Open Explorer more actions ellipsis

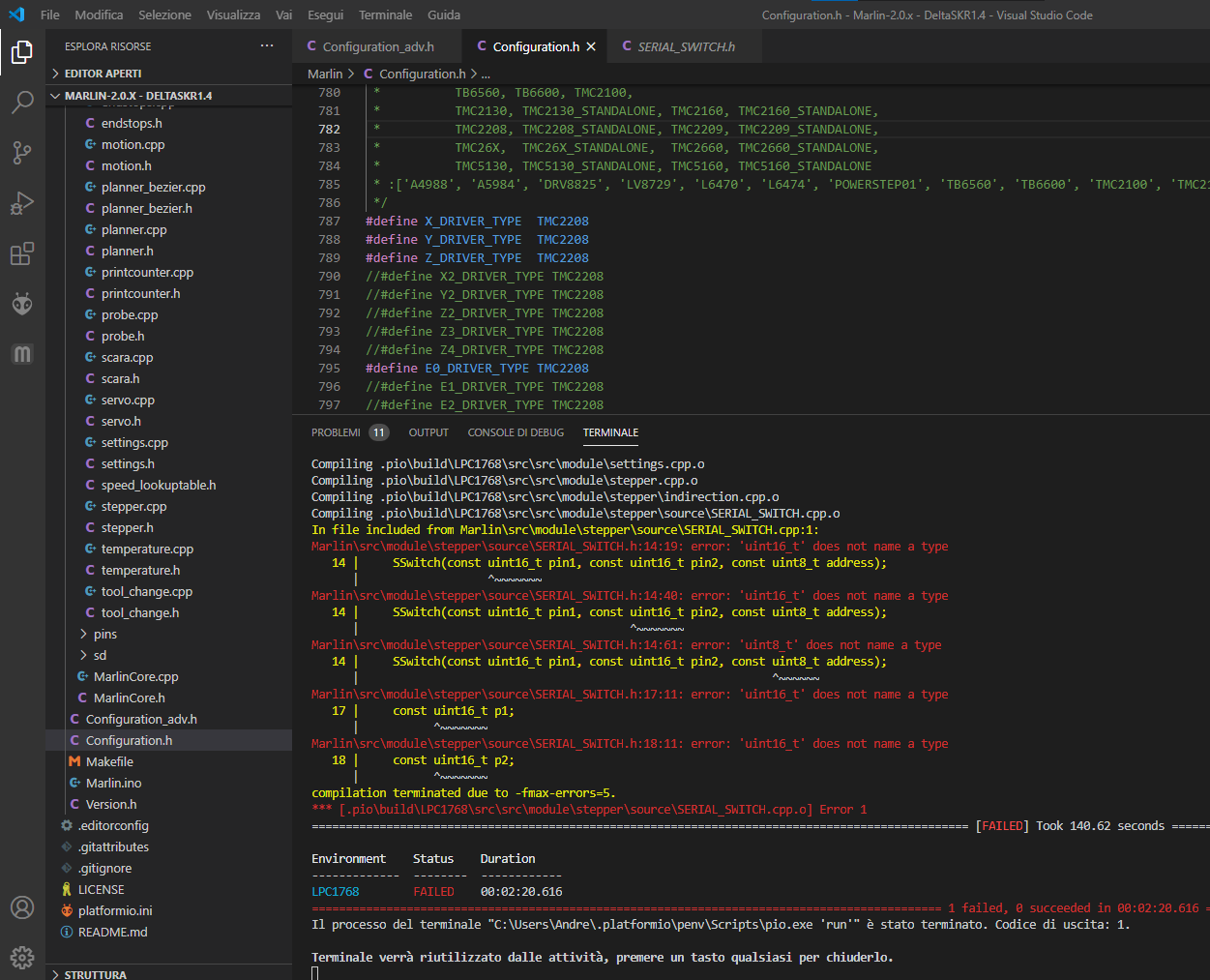tap(267, 46)
